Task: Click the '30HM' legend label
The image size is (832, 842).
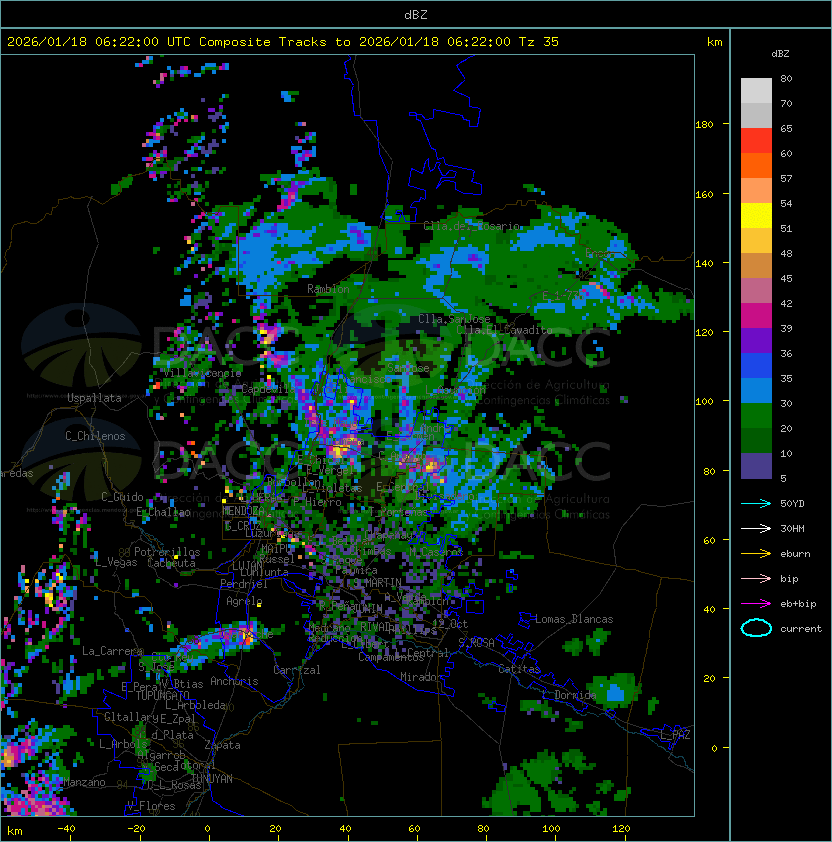Action: tap(792, 528)
